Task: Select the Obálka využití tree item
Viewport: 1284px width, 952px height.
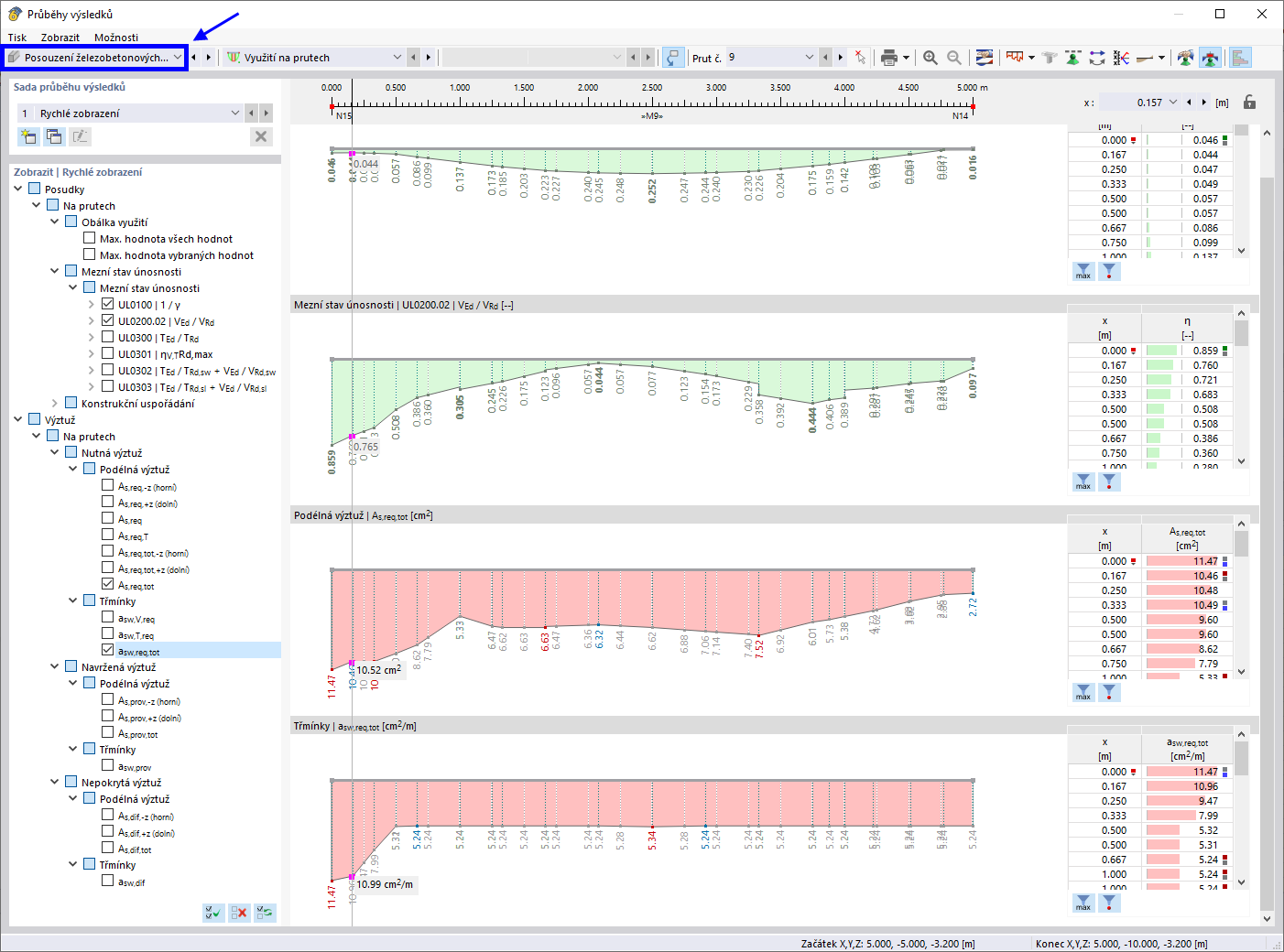Action: pyautogui.click(x=114, y=222)
